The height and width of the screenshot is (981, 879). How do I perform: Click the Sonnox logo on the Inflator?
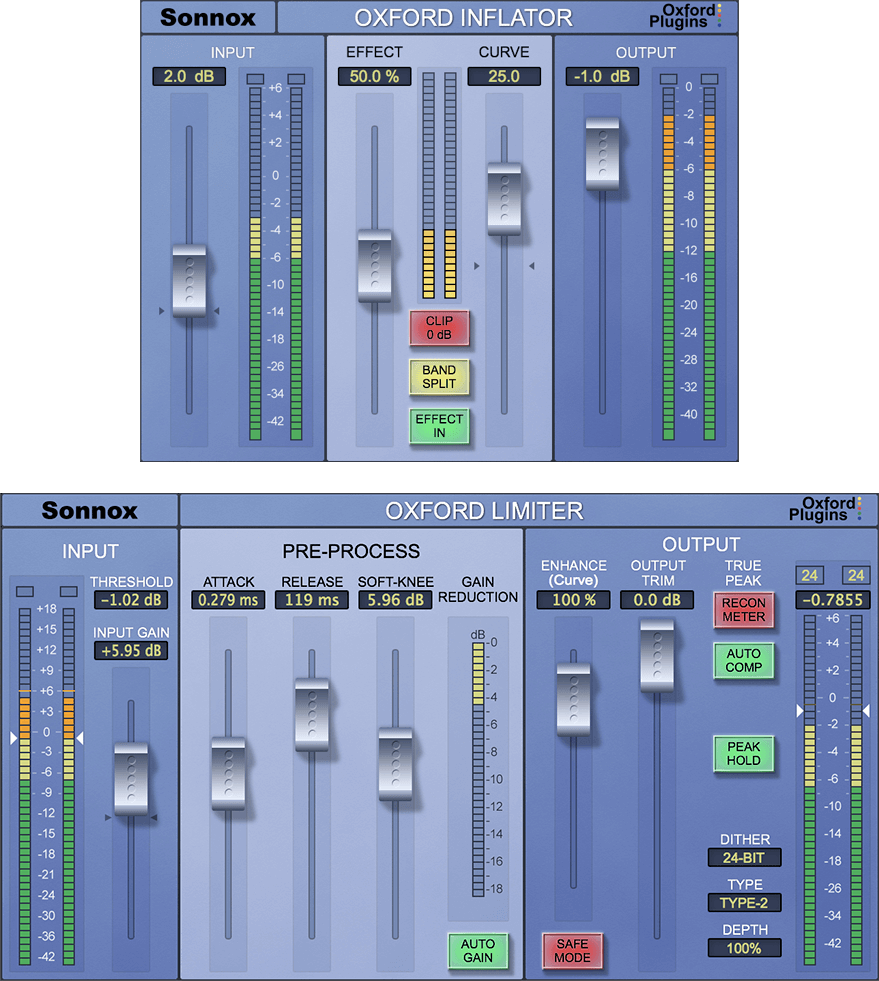click(x=207, y=17)
